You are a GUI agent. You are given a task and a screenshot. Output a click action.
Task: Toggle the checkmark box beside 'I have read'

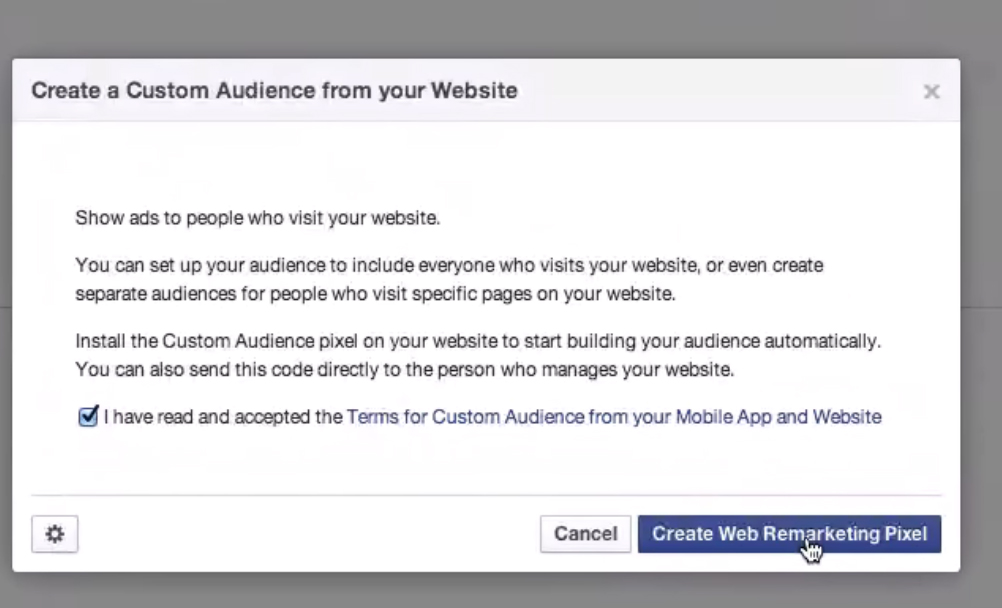88,416
